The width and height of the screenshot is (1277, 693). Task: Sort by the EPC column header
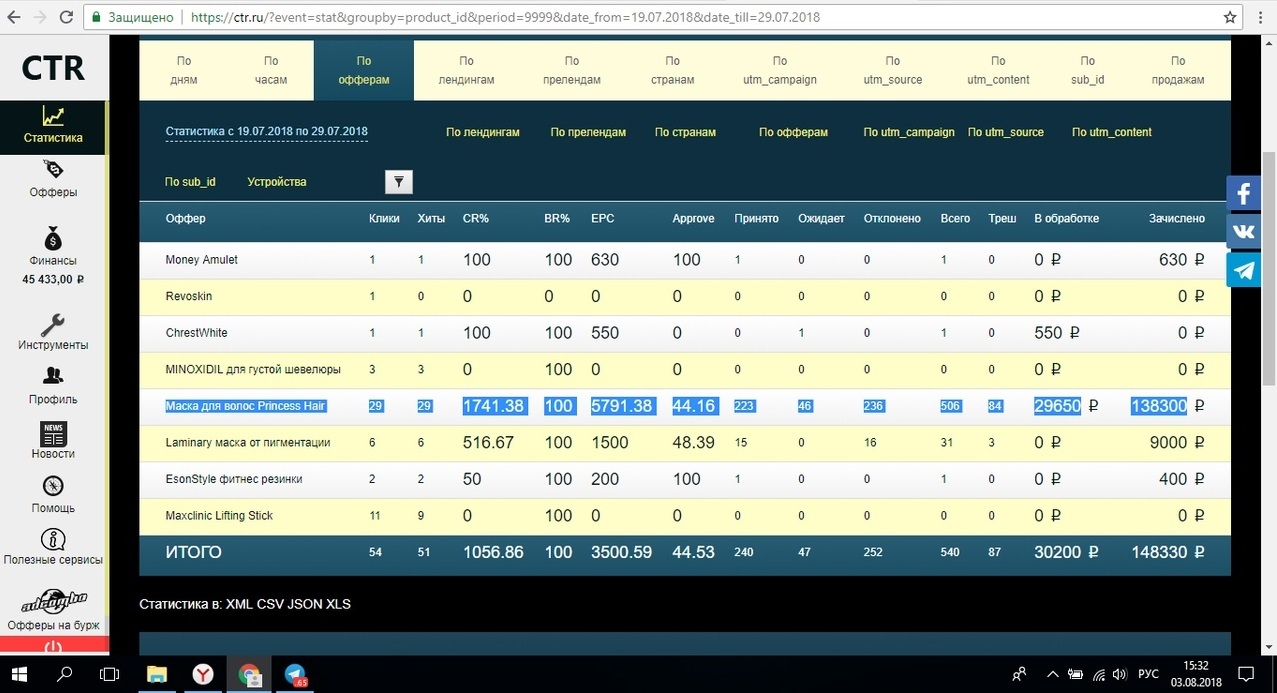(603, 218)
